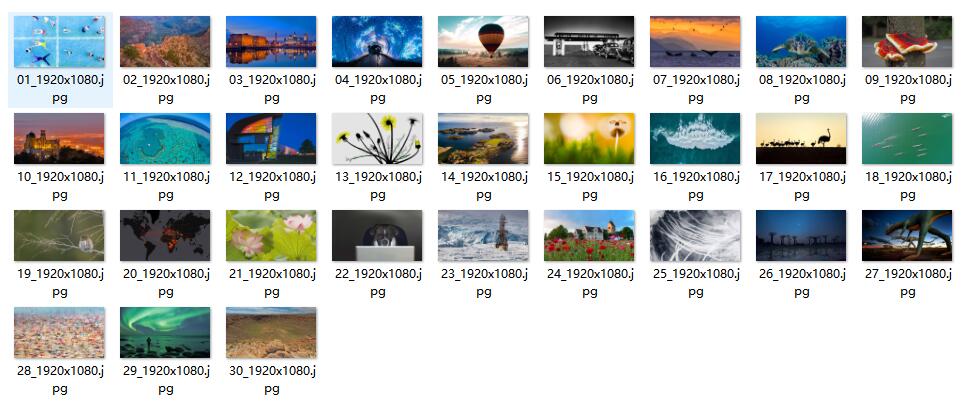This screenshot has height=413, width=962.
Task: Click the owl on branch thumbnail 19
Action: click(x=59, y=236)
